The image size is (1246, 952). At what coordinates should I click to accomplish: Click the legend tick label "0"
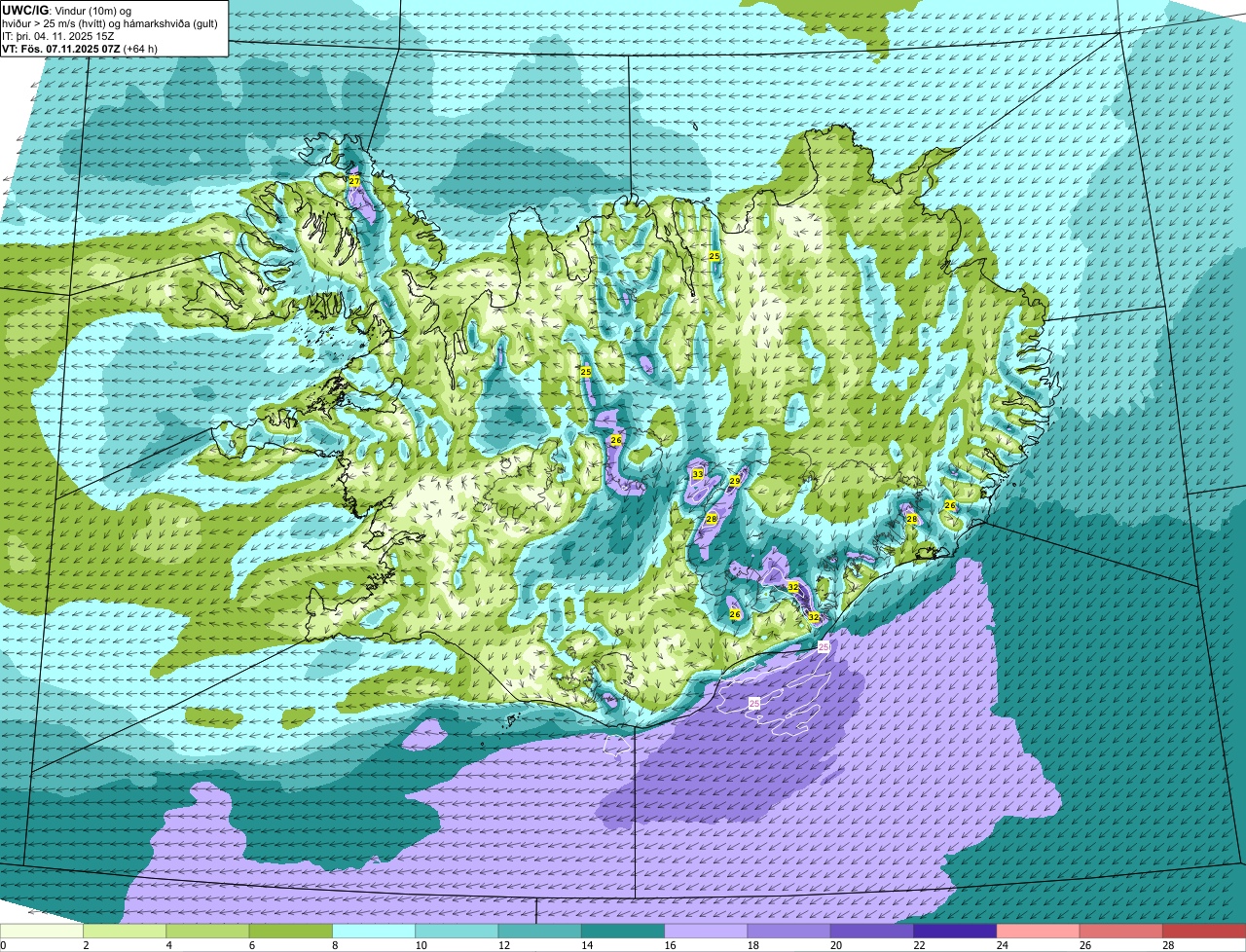point(4,945)
